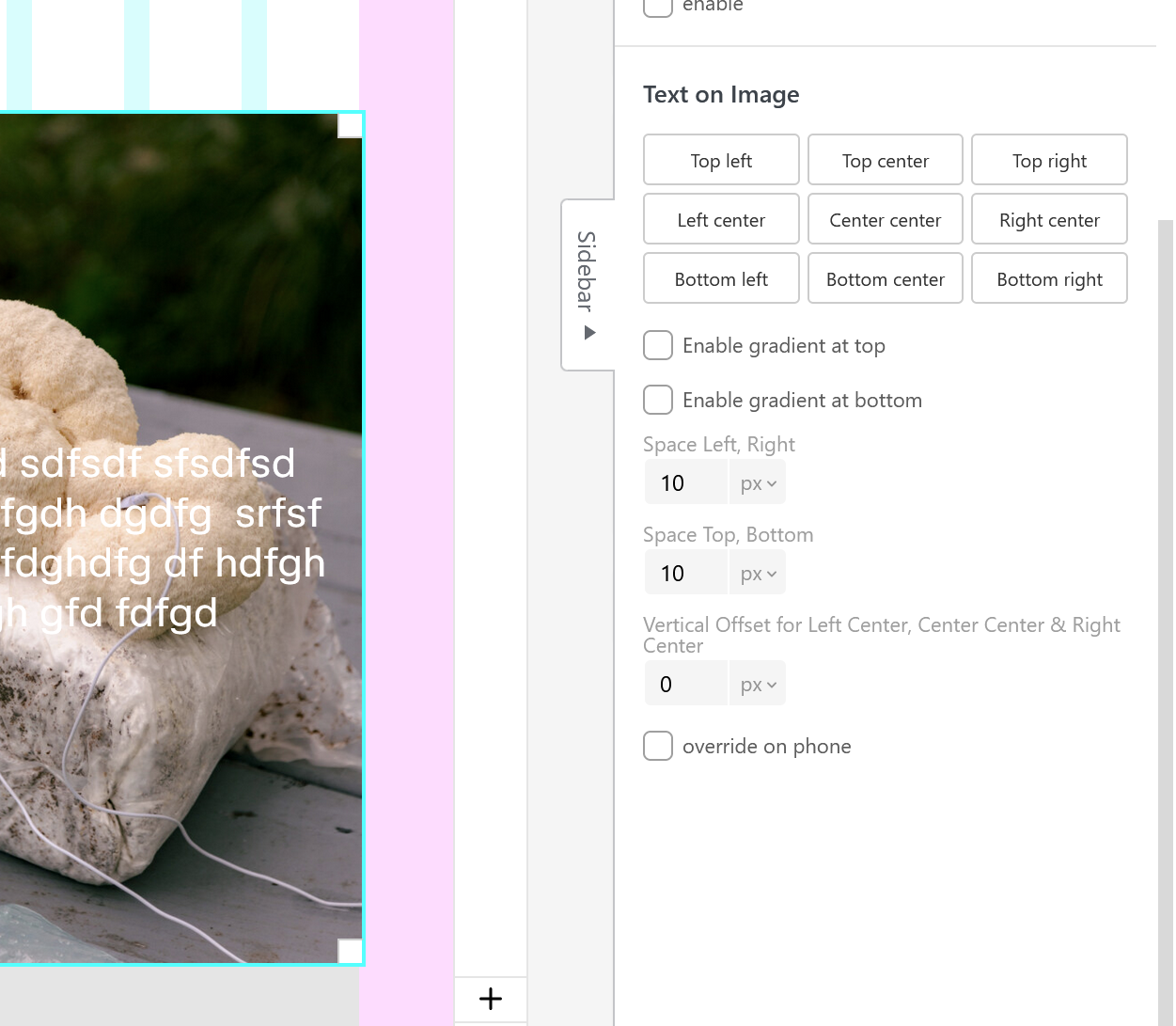
Task: Click the plus add icon
Action: tap(491, 999)
